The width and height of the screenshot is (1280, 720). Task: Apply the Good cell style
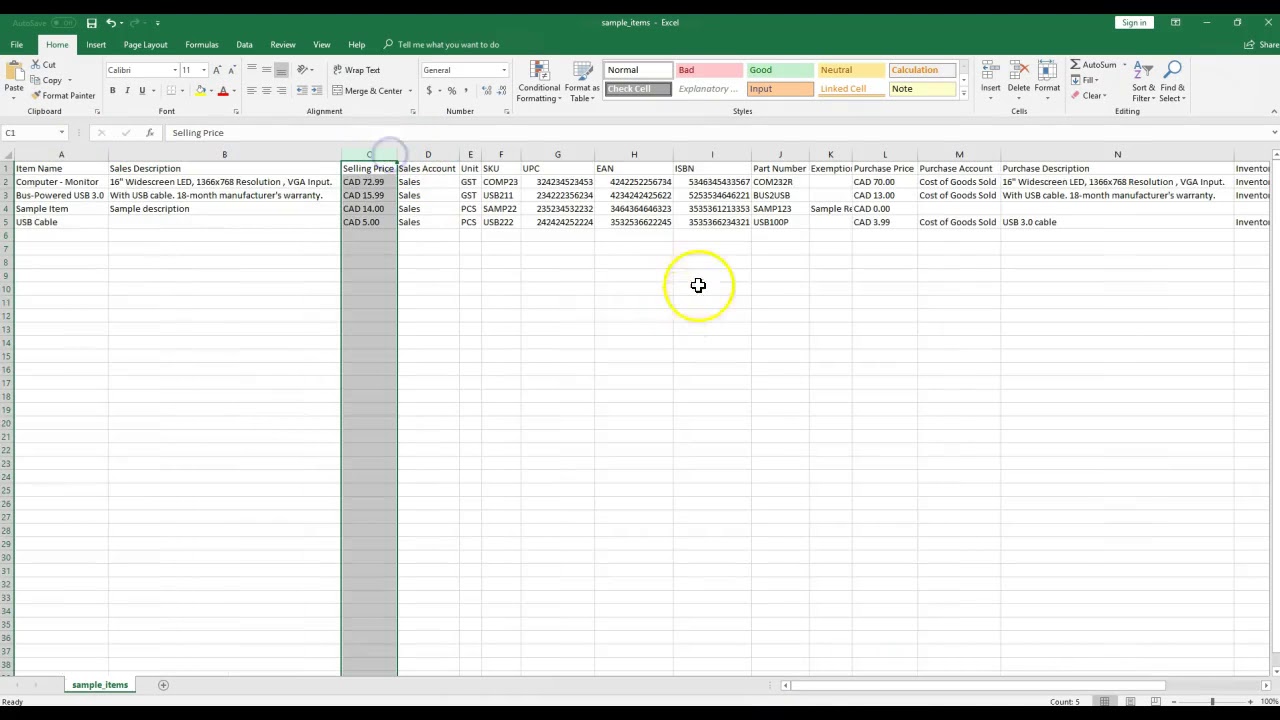click(x=780, y=70)
